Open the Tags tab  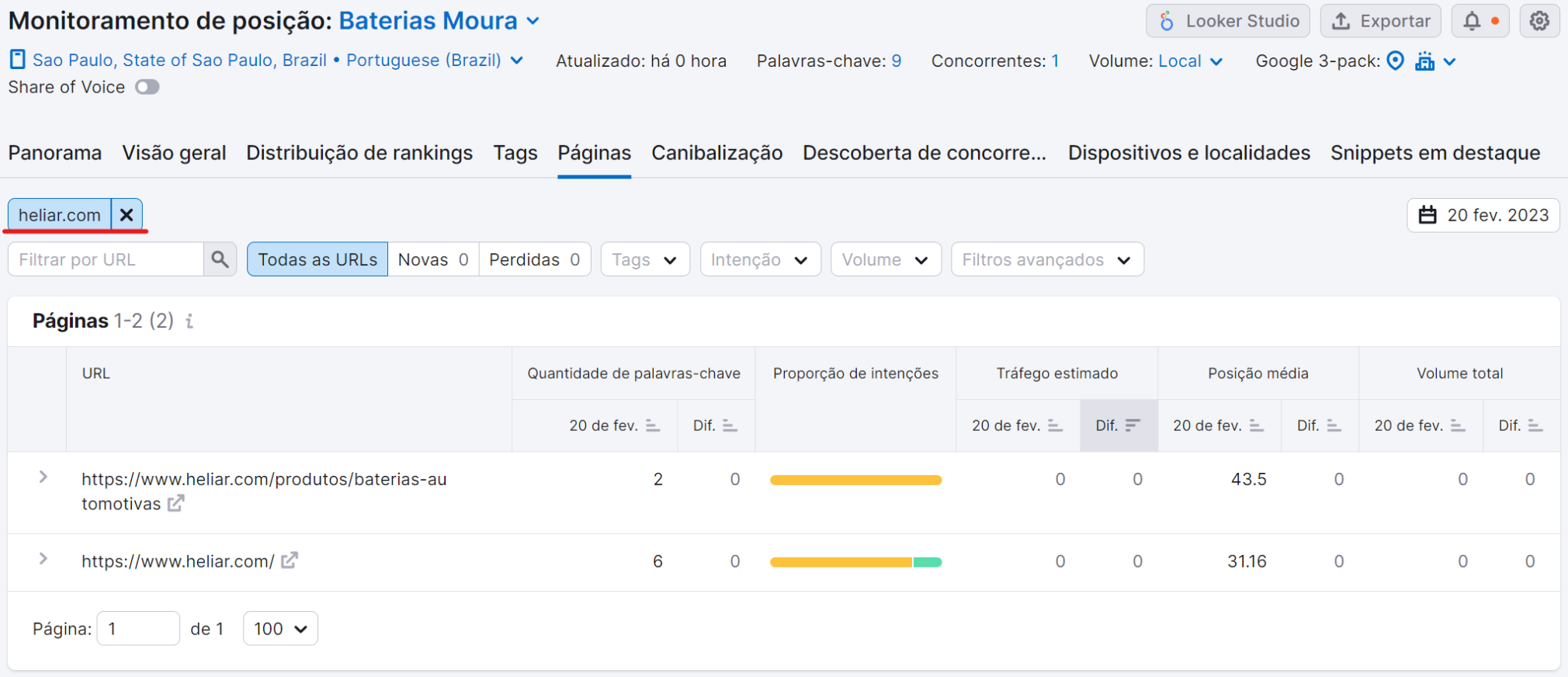click(515, 153)
